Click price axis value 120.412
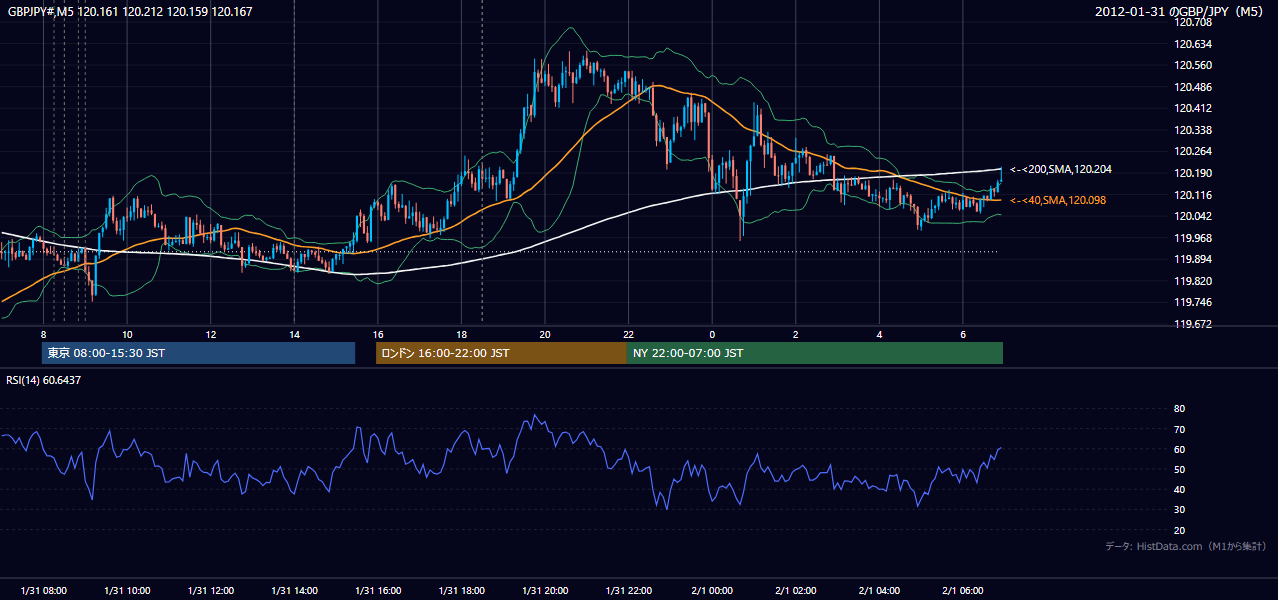The width and height of the screenshot is (1278, 600). pos(1193,108)
